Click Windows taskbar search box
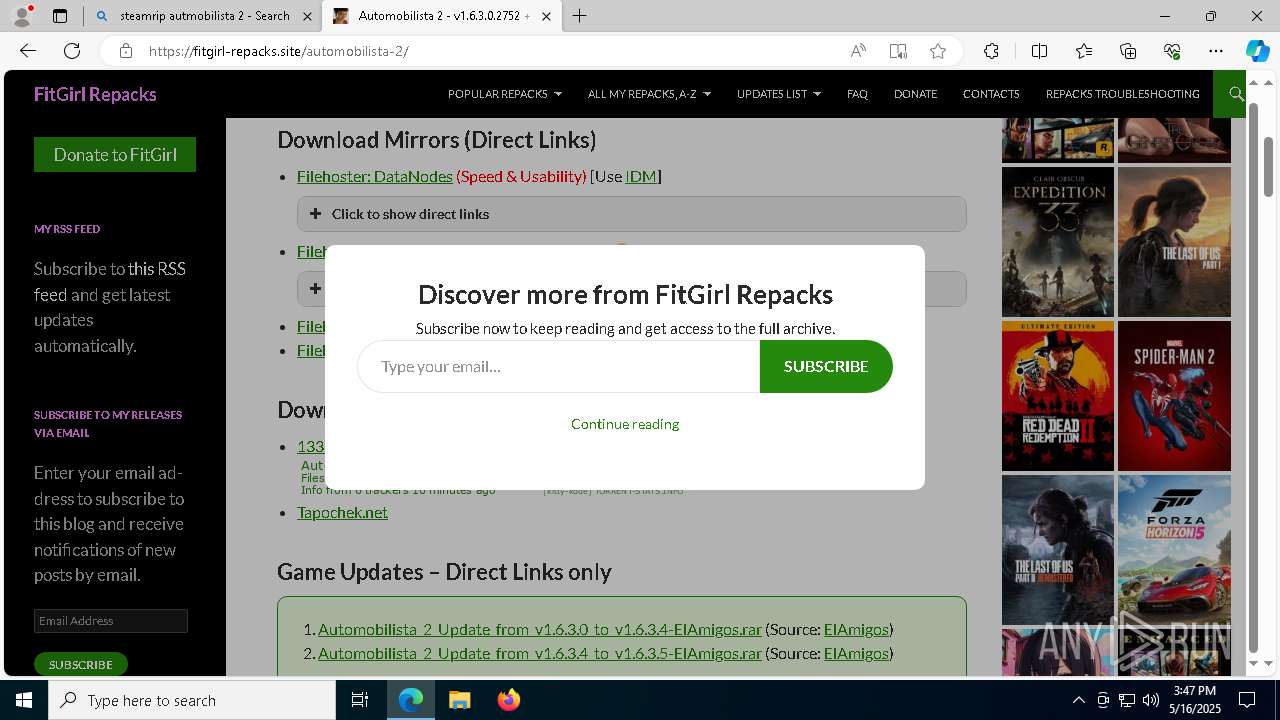1280x720 pixels. coord(192,700)
